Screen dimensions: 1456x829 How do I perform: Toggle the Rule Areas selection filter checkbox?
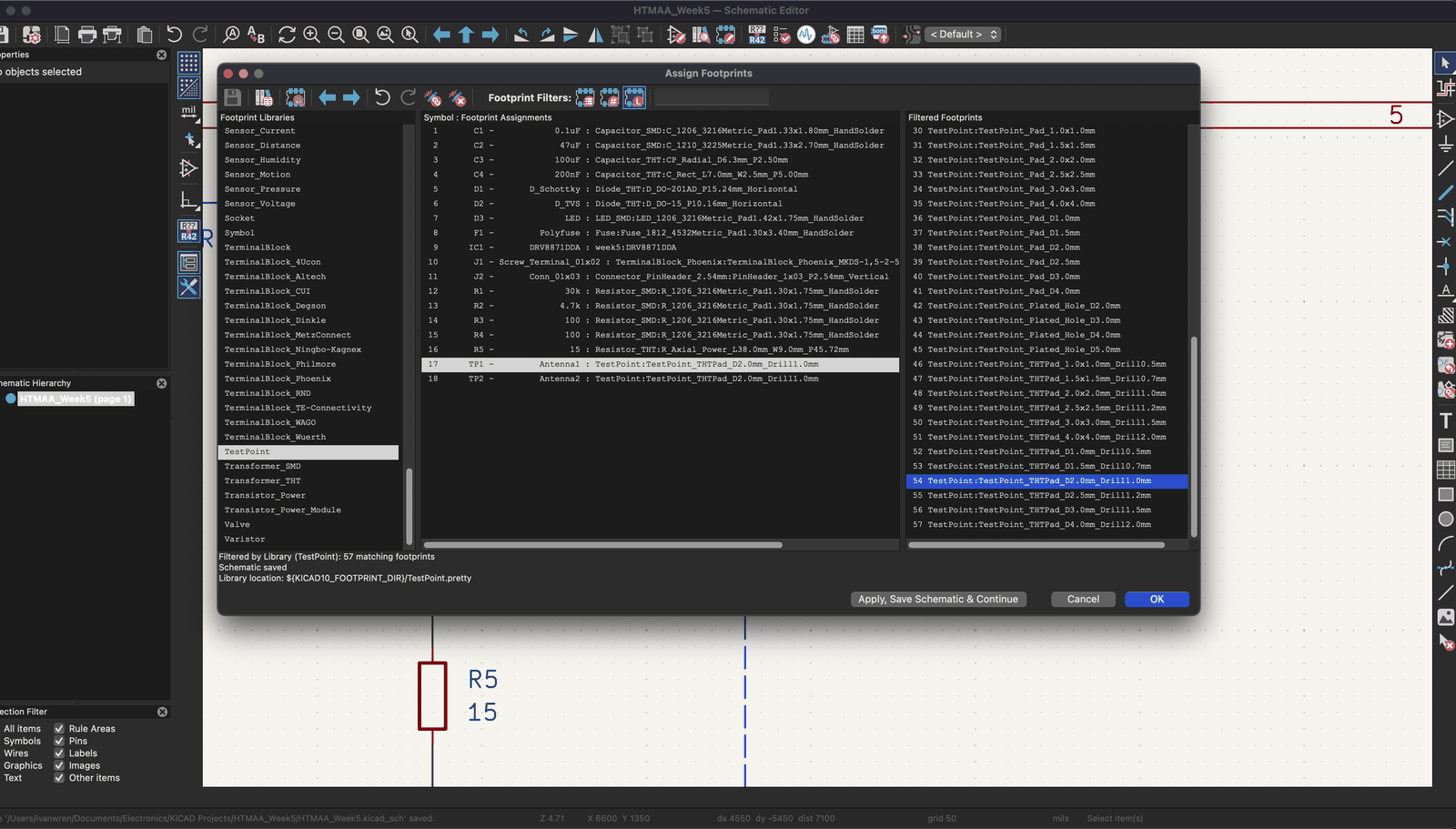(59, 729)
